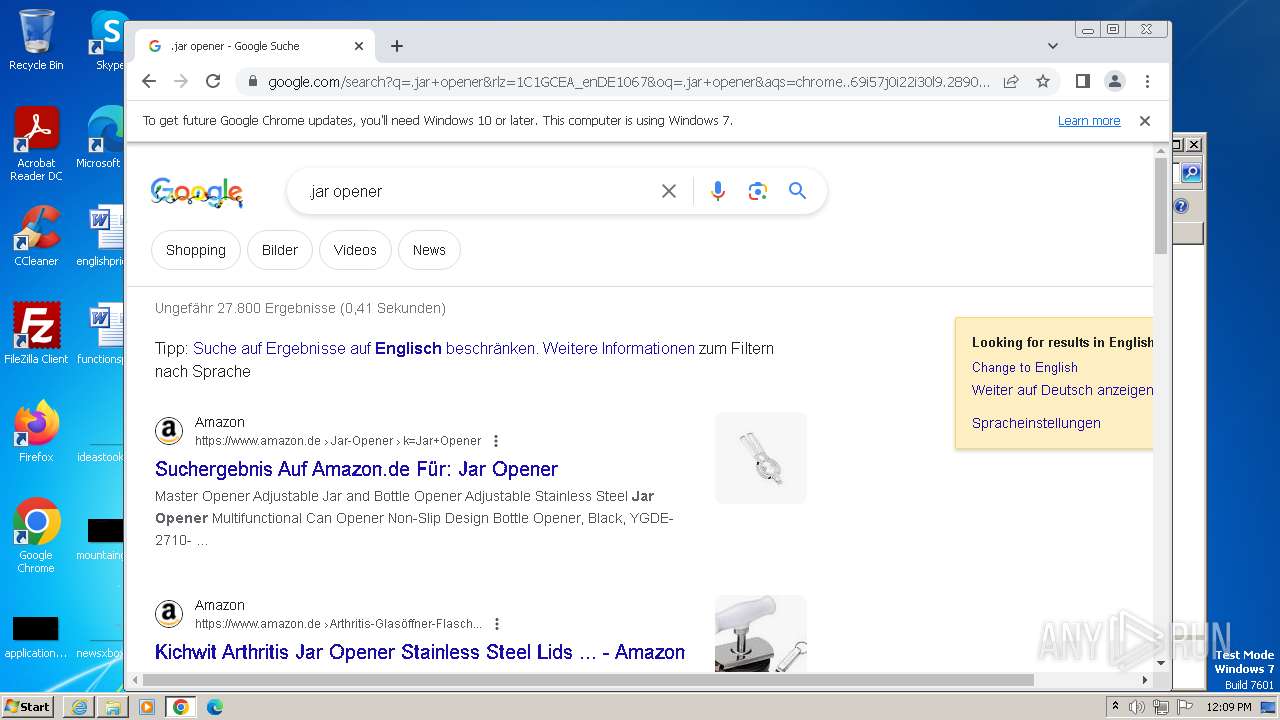Open more options for second Amazon result
This screenshot has width=1280, height=720.
click(497, 624)
